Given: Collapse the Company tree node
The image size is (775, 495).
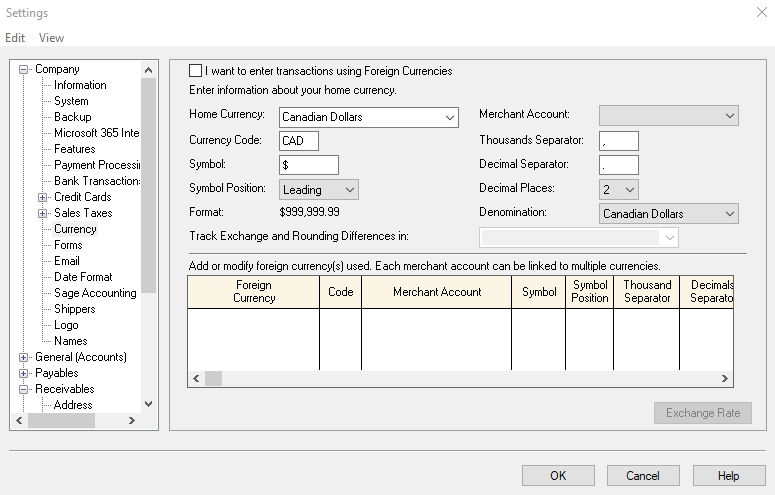Looking at the screenshot, I should 24,69.
